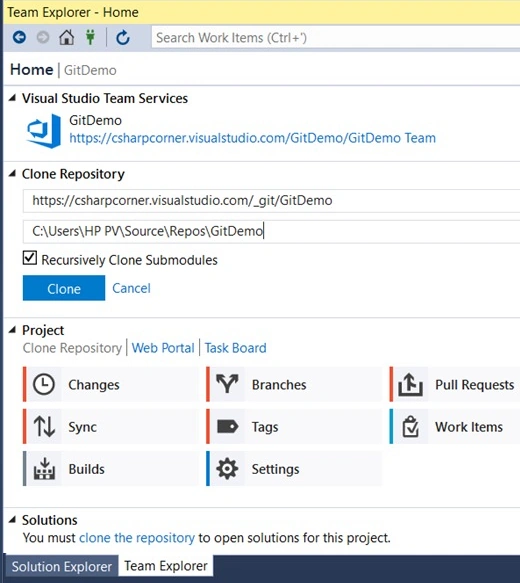Open the Branches tile
Image resolution: width=520 pixels, height=583 pixels.
[294, 384]
